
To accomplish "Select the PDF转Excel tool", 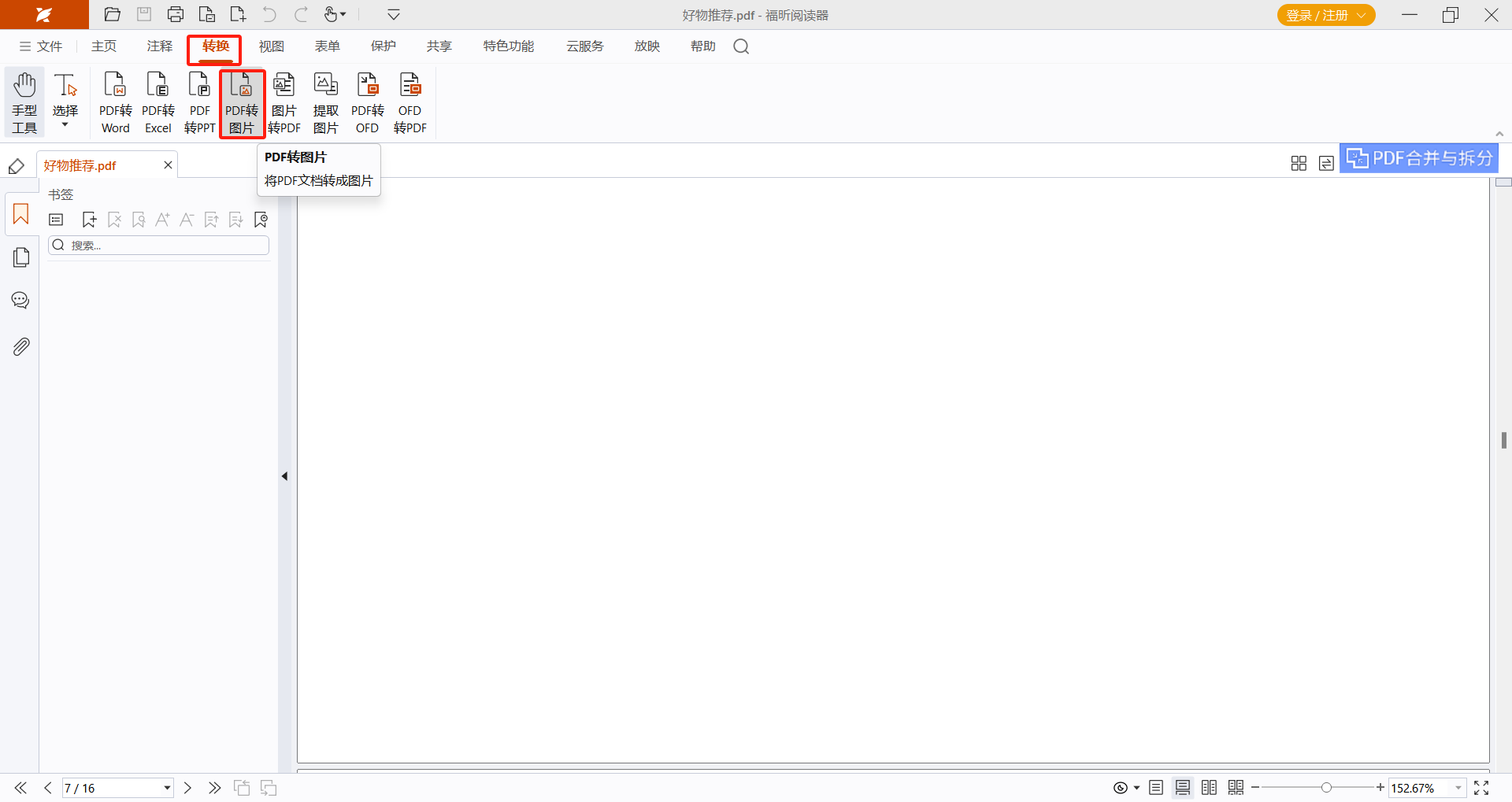I will 157,103.
